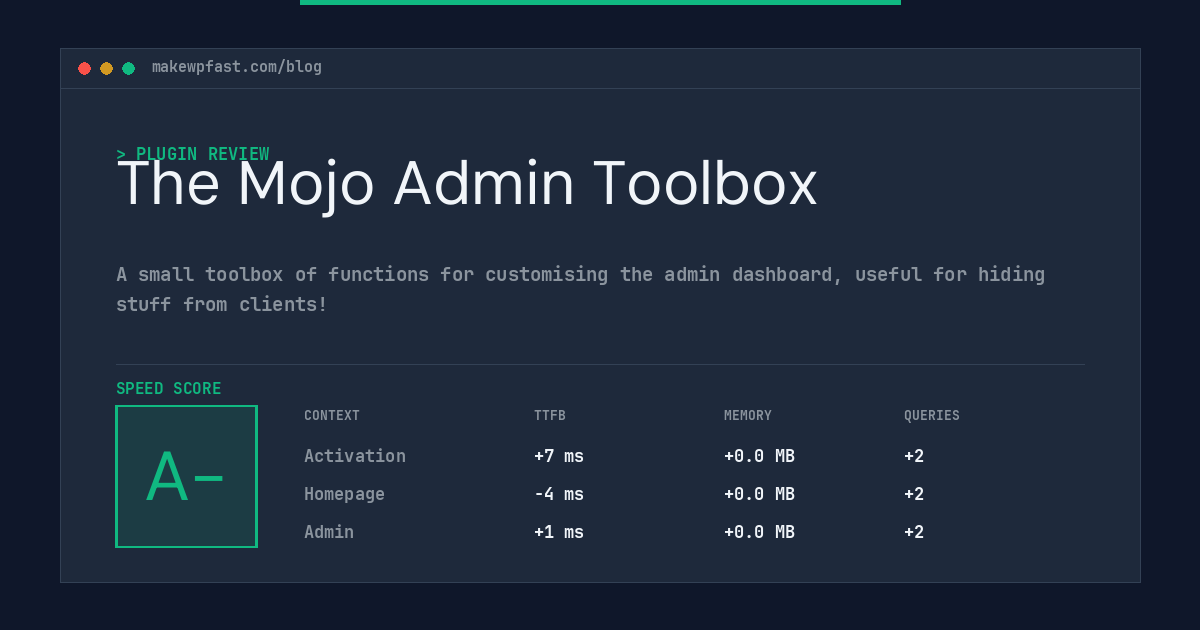1200x630 pixels.
Task: Select the Activation row label
Action: tap(355, 456)
